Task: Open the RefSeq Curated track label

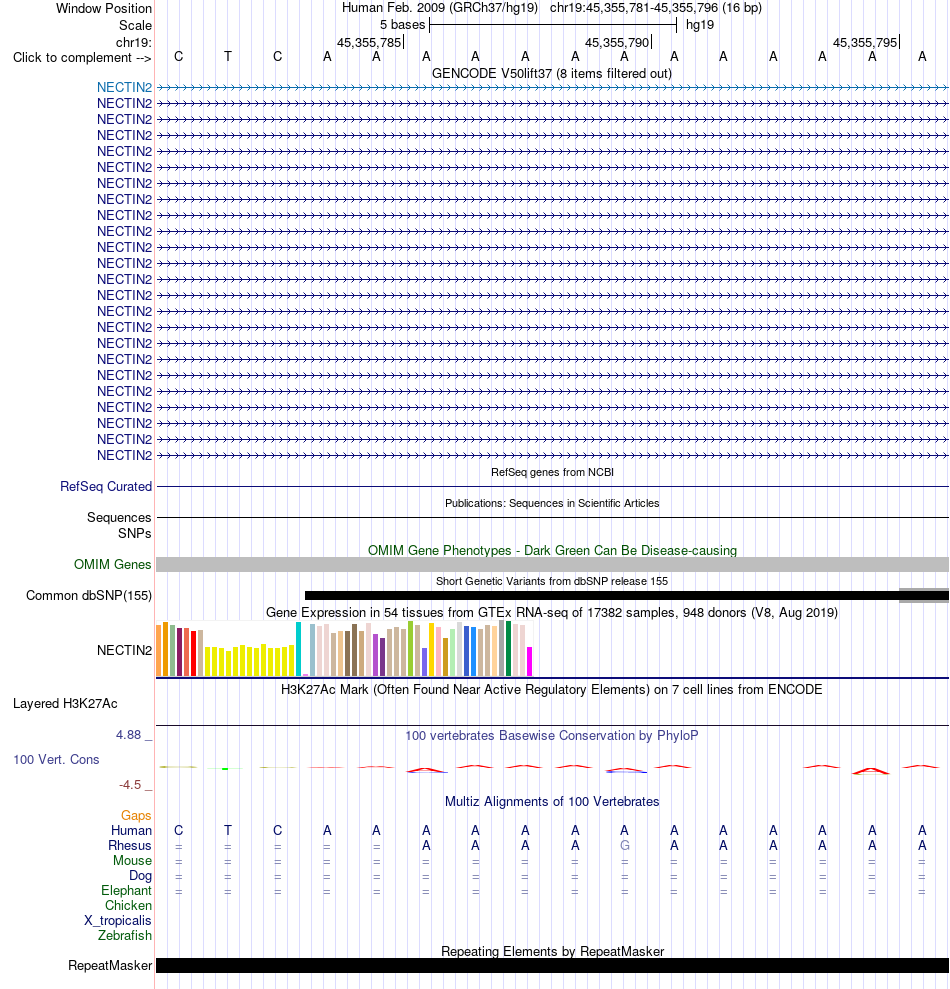Action: 106,486
